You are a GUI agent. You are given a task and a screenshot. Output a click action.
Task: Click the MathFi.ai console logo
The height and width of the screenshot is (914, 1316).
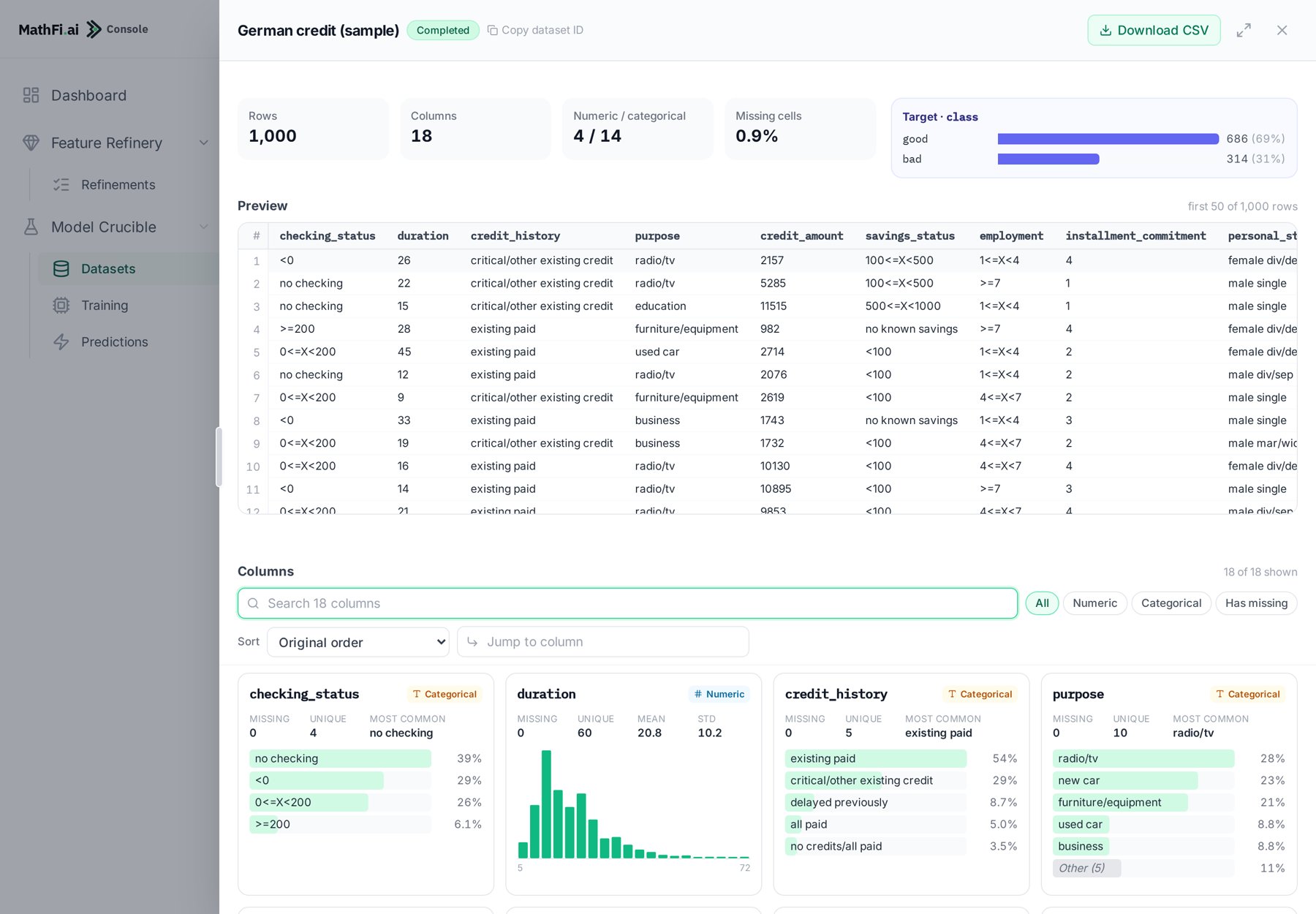coord(83,29)
